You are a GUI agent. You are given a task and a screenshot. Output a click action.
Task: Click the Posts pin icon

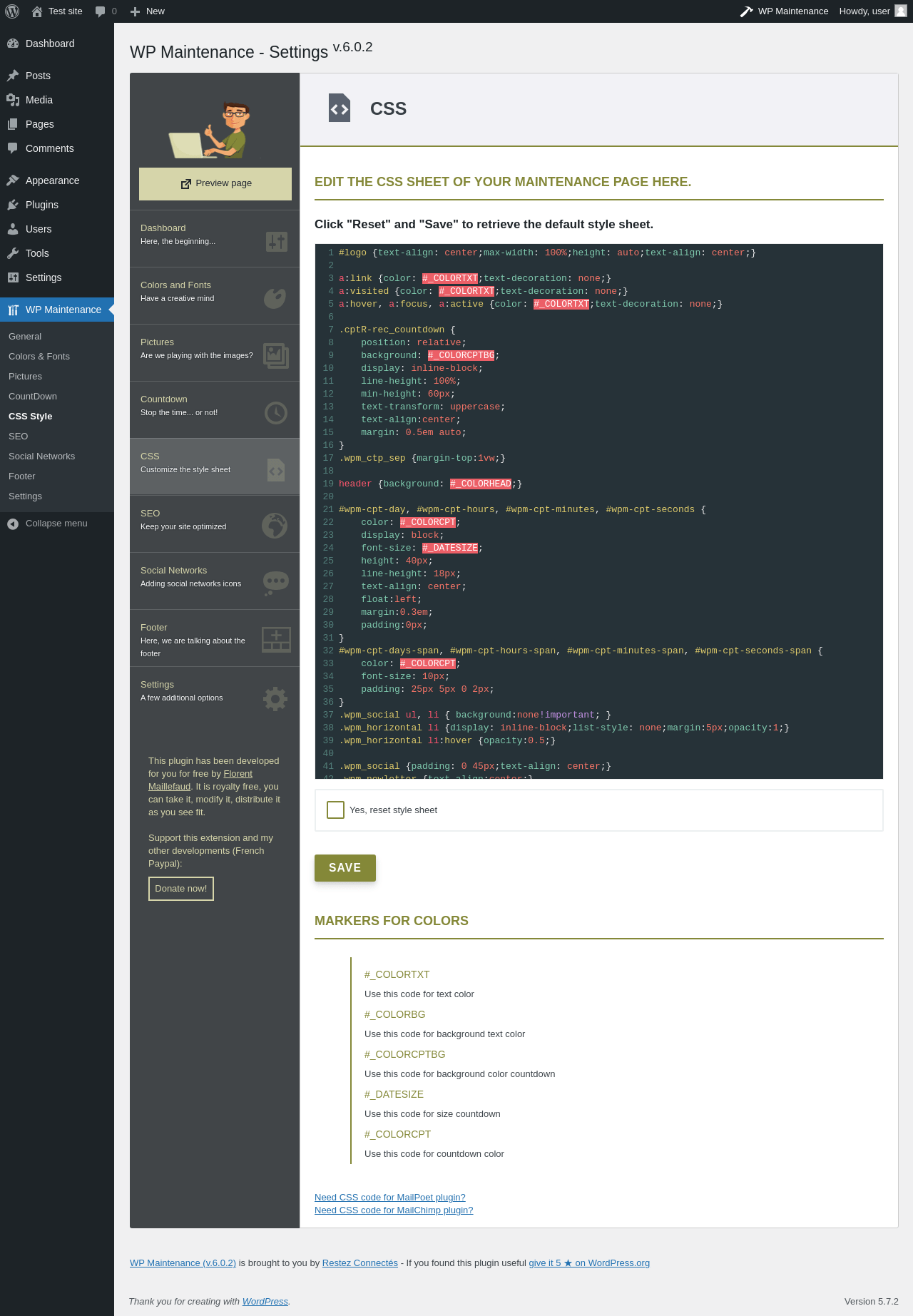coord(13,76)
